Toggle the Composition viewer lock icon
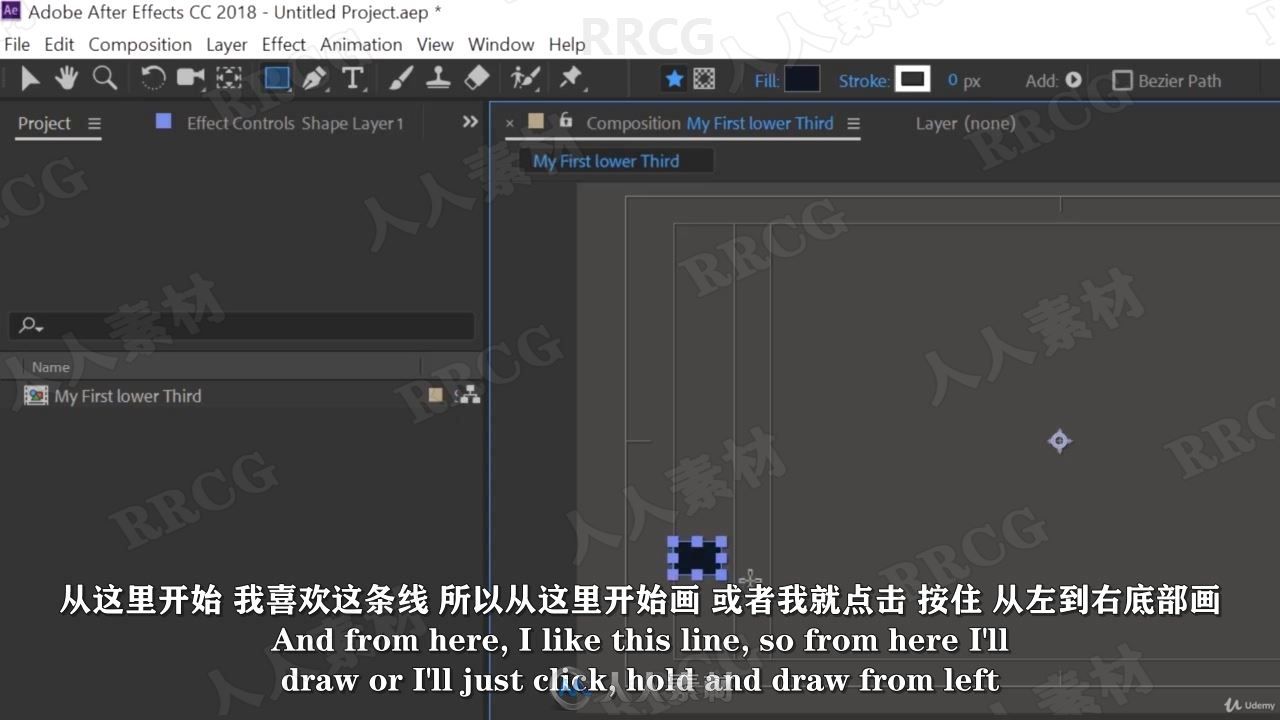Screen dimensions: 1280x720 pos(565,121)
